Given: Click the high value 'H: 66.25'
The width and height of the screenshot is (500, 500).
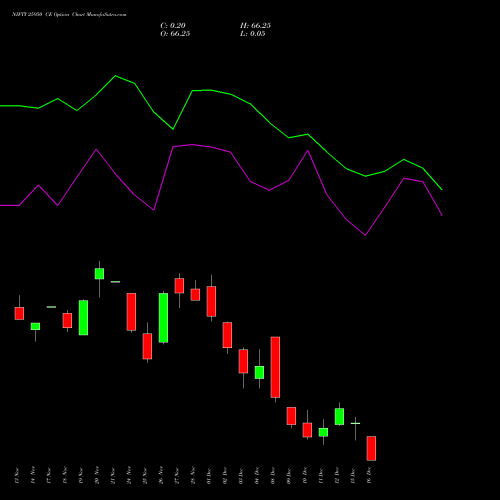Looking at the screenshot, I should point(255,26).
